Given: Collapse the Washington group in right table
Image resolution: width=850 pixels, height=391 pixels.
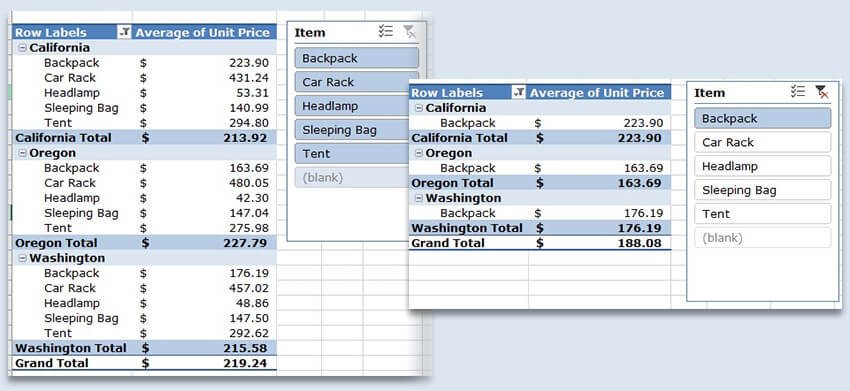Looking at the screenshot, I should pos(418,198).
